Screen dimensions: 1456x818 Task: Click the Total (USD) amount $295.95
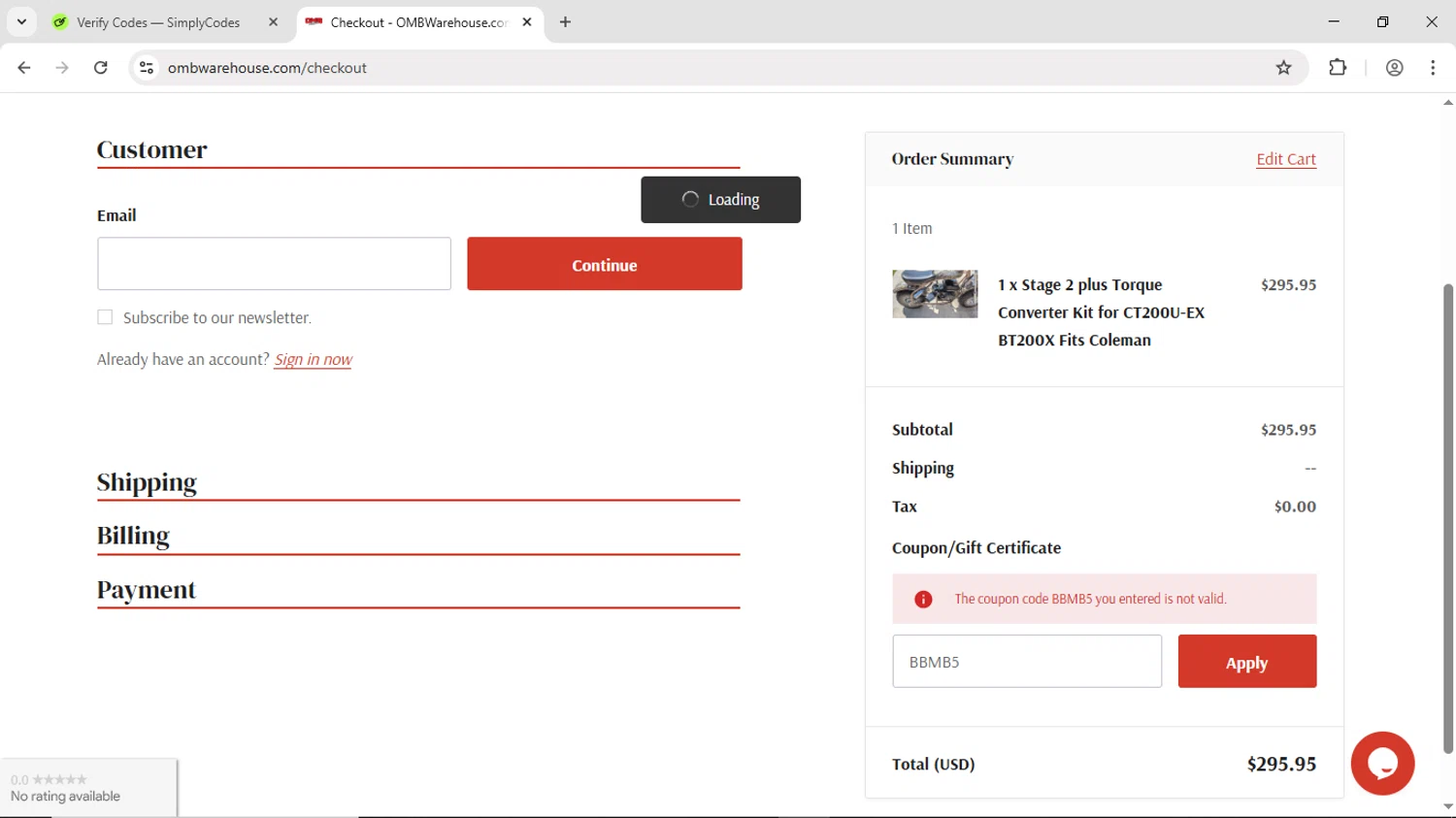[x=1281, y=764]
